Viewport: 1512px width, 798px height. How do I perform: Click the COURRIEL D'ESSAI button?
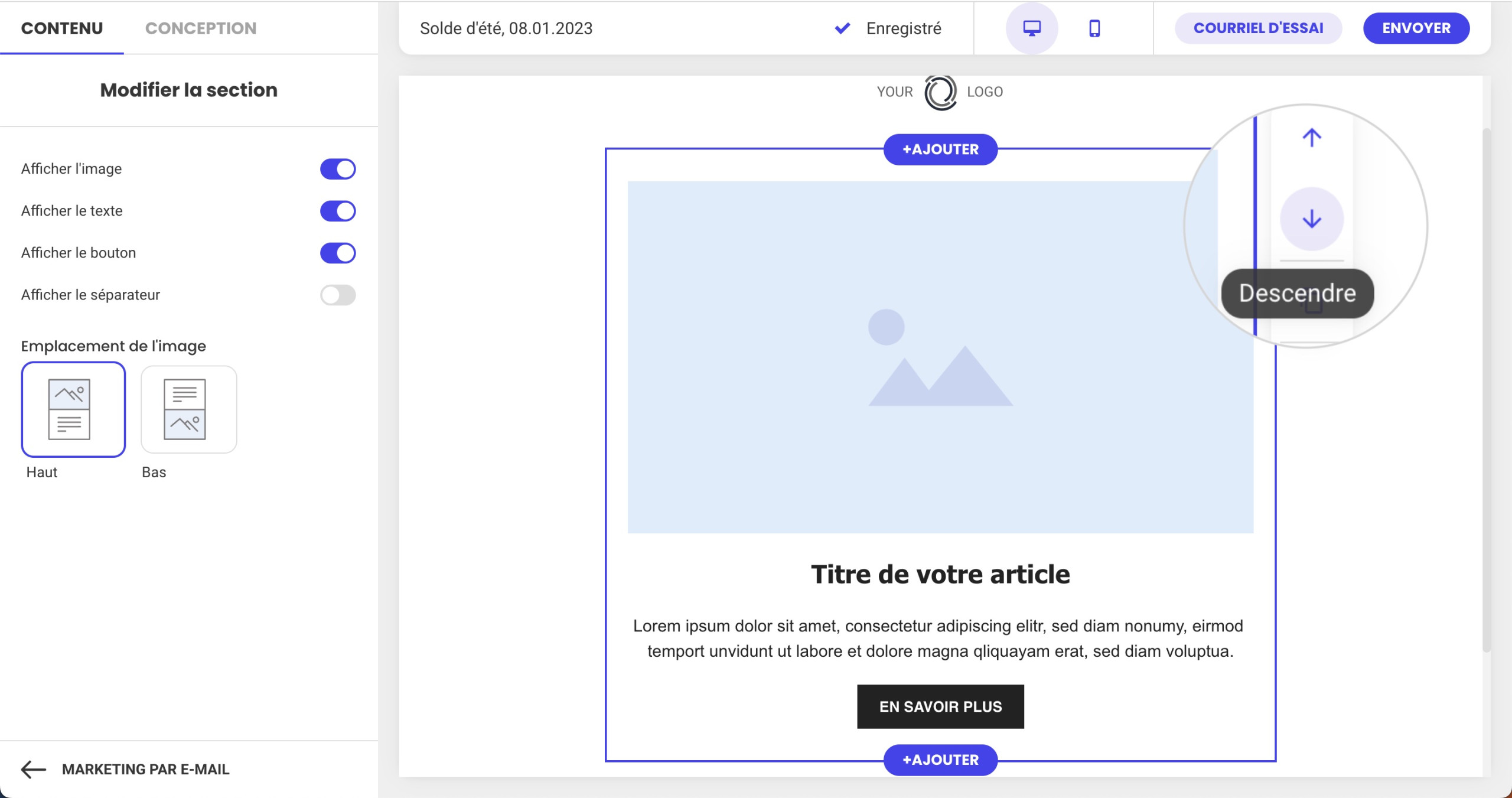coord(1258,28)
